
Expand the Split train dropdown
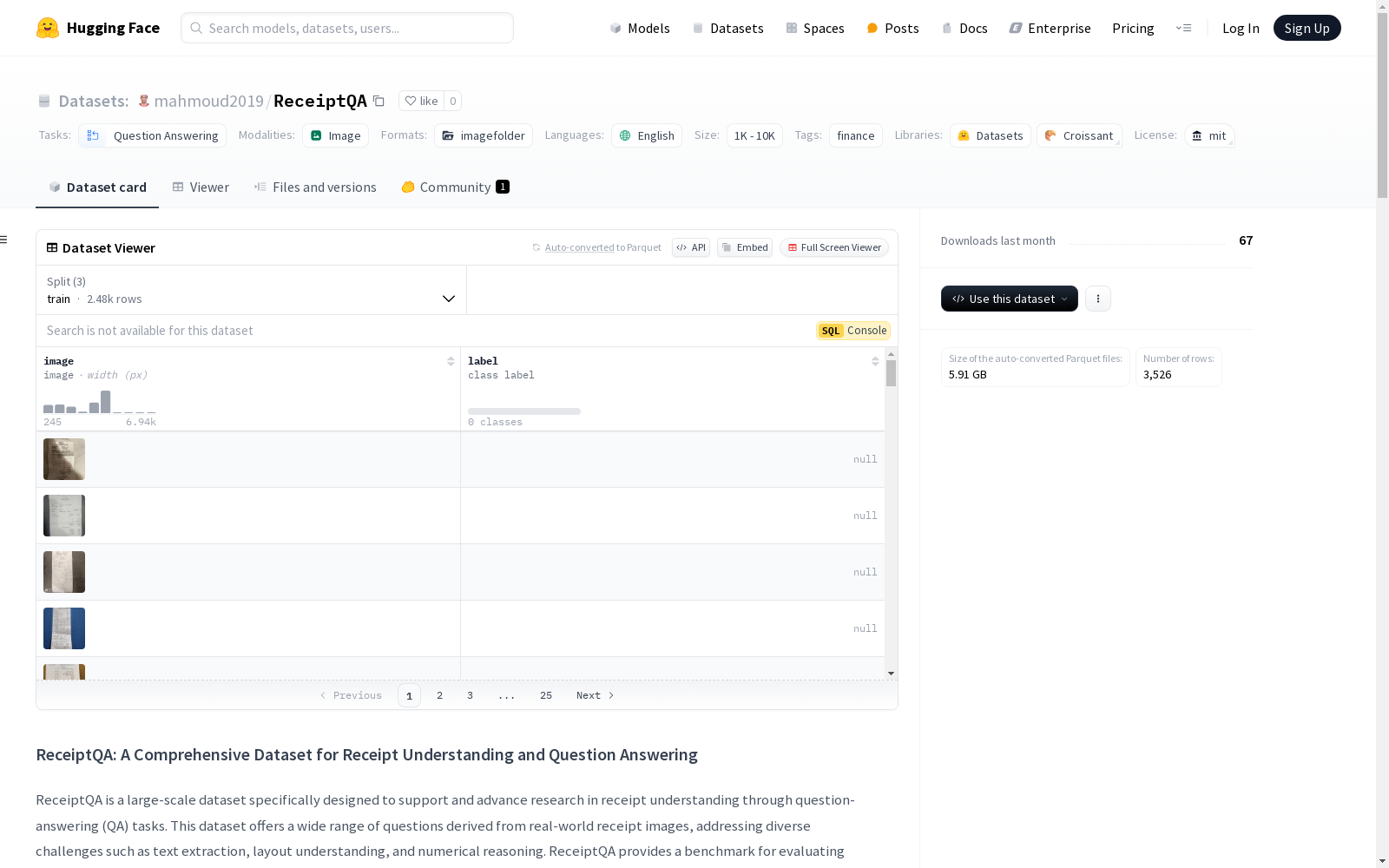tap(251, 290)
